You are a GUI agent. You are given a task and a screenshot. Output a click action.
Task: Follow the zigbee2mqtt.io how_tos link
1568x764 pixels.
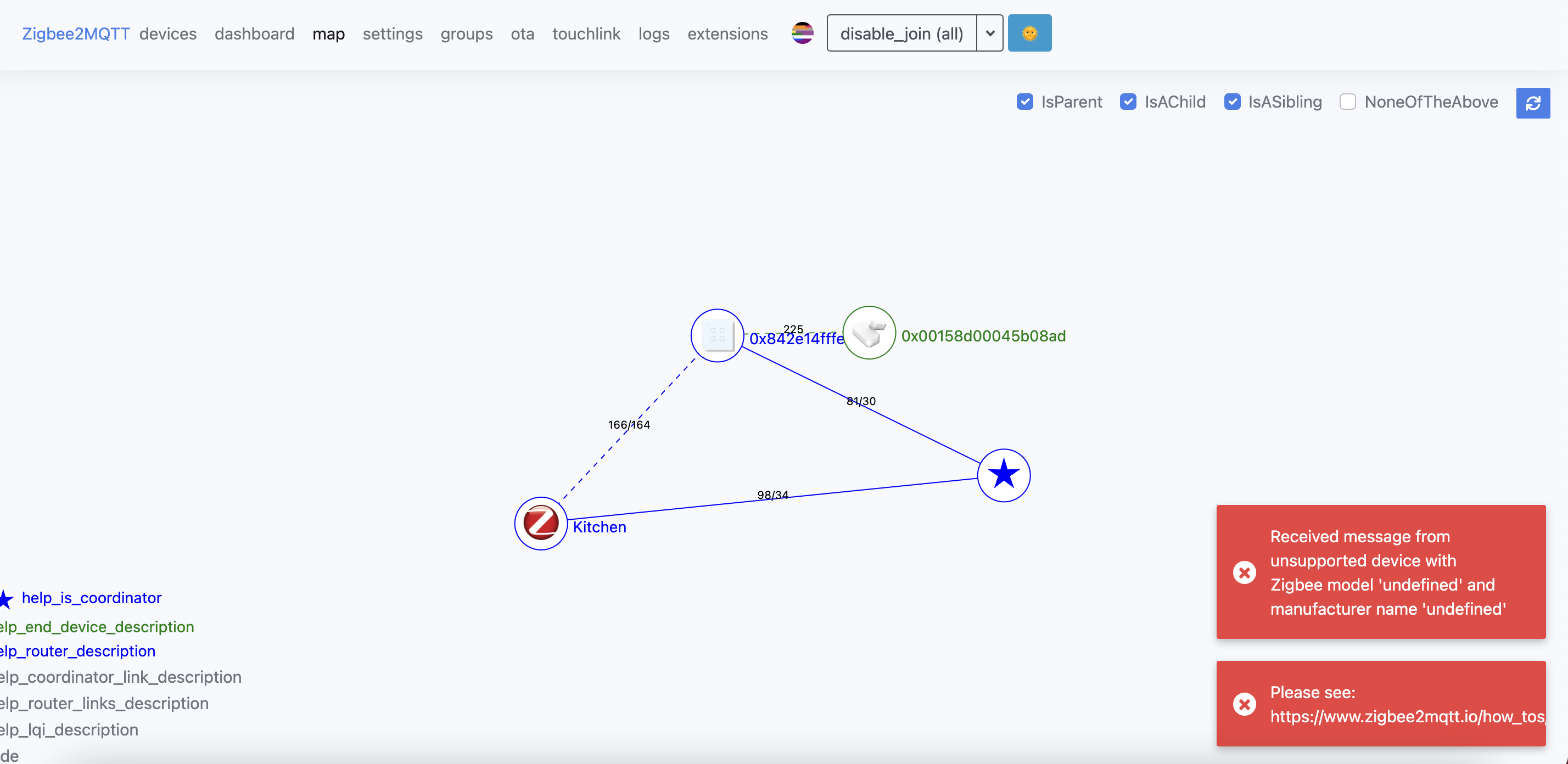1408,717
